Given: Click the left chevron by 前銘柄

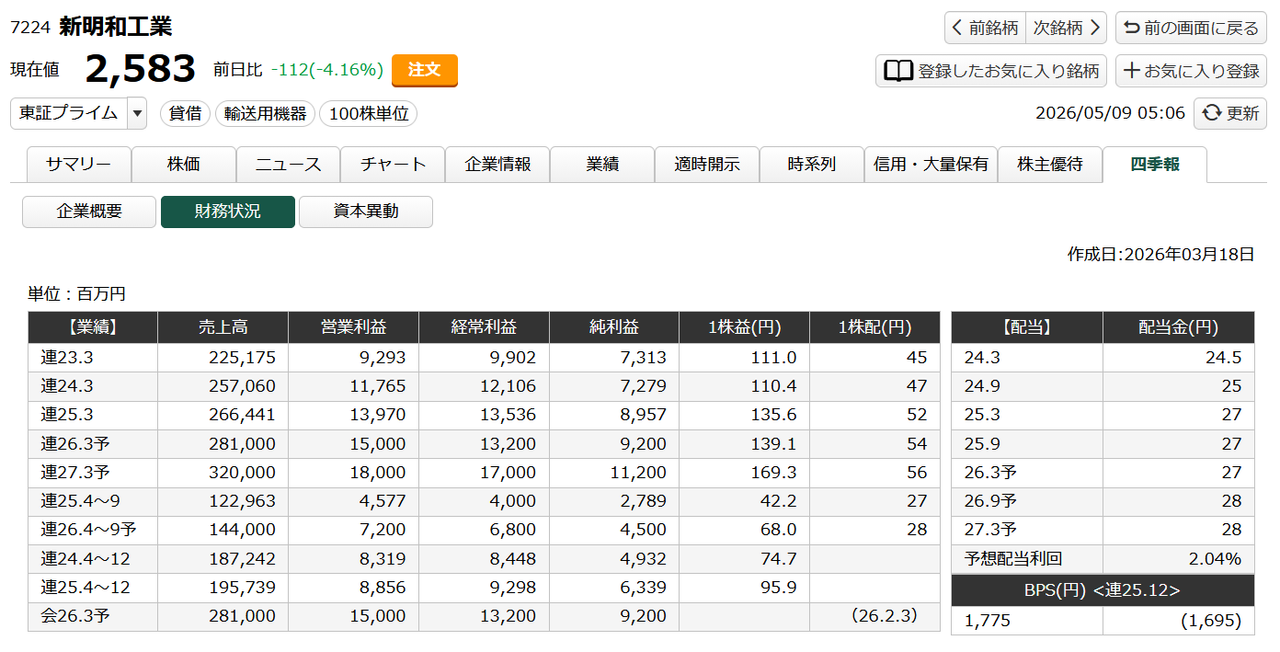Looking at the screenshot, I should pyautogui.click(x=958, y=28).
